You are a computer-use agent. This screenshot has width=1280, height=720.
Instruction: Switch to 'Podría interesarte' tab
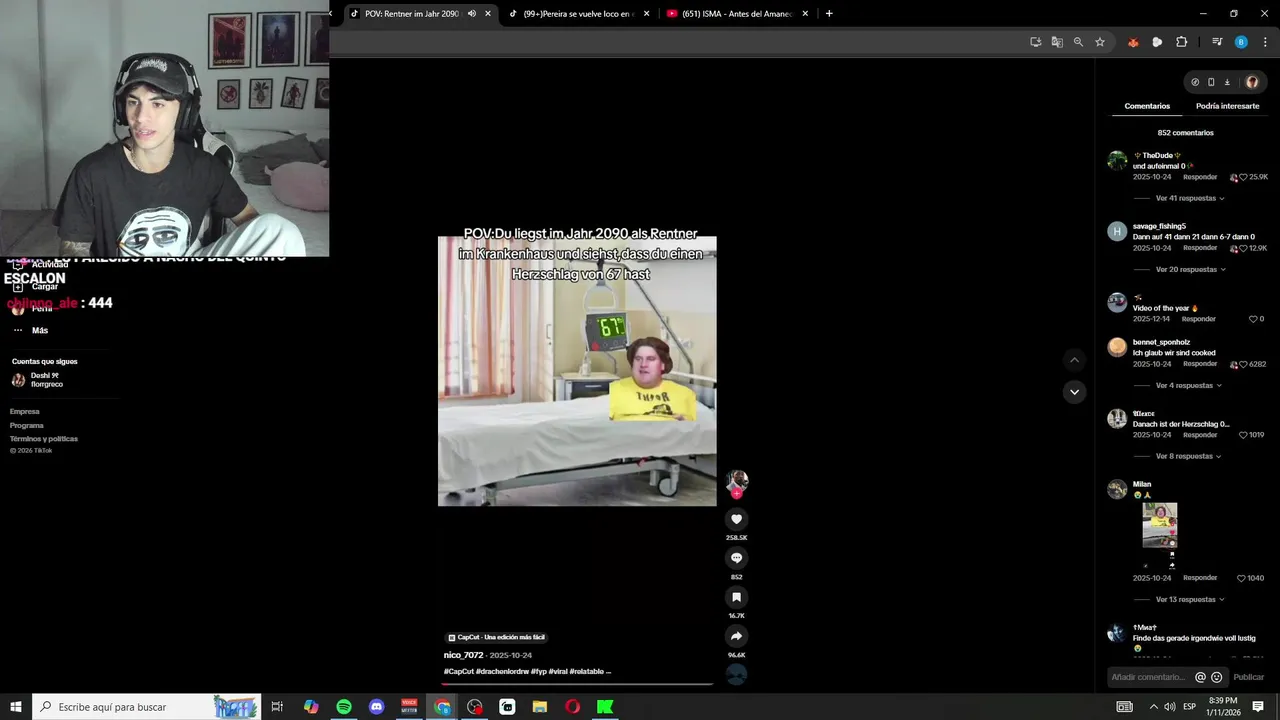pyautogui.click(x=1227, y=106)
